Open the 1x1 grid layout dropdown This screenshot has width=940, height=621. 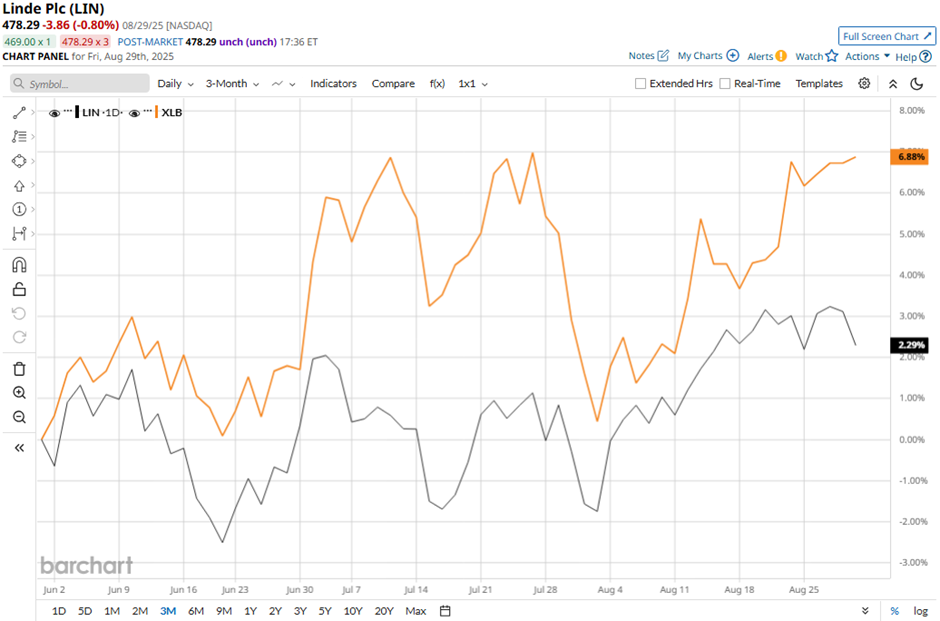click(473, 83)
